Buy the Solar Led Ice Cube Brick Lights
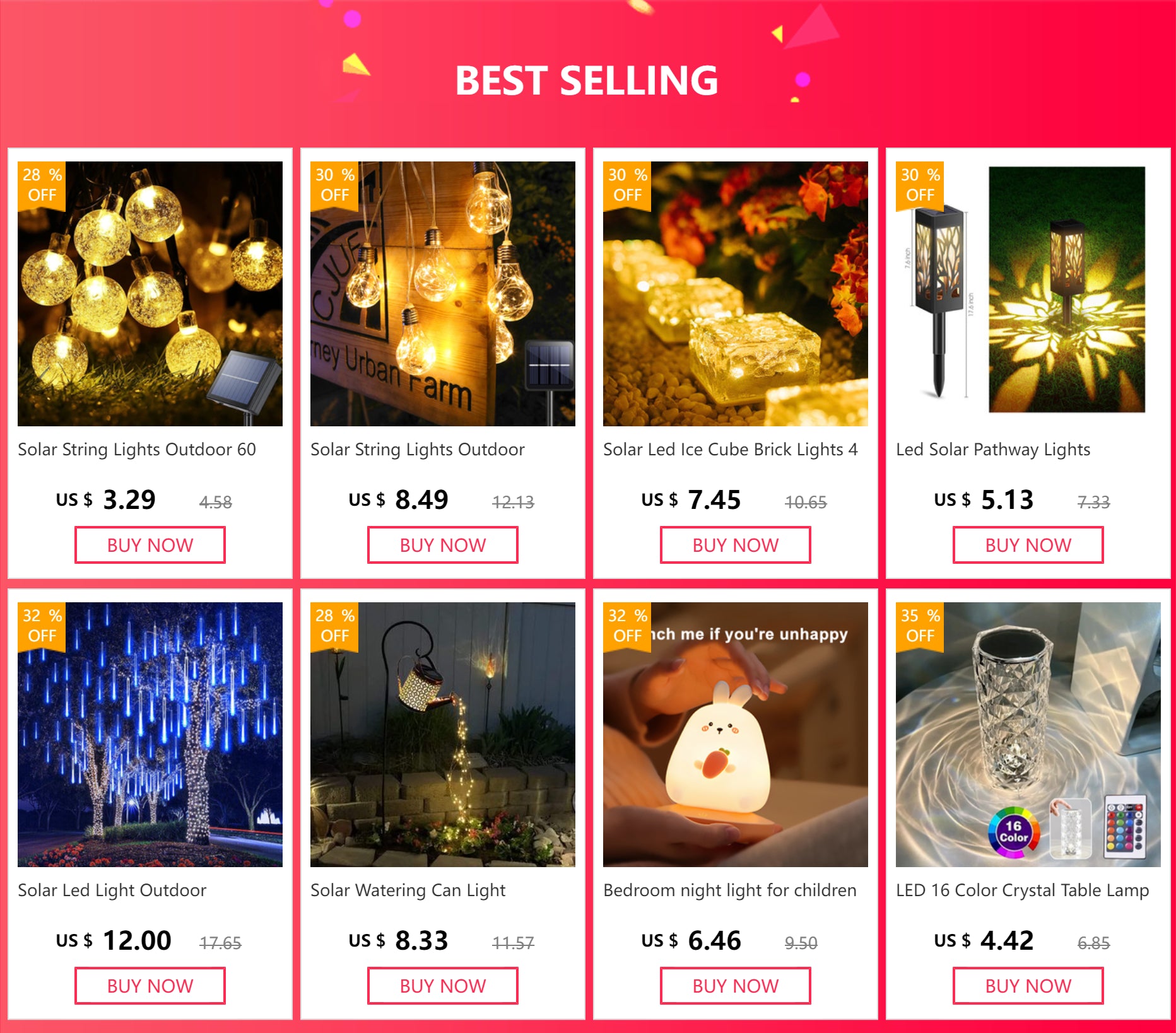Viewport: 1176px width, 1033px height. 736,545
